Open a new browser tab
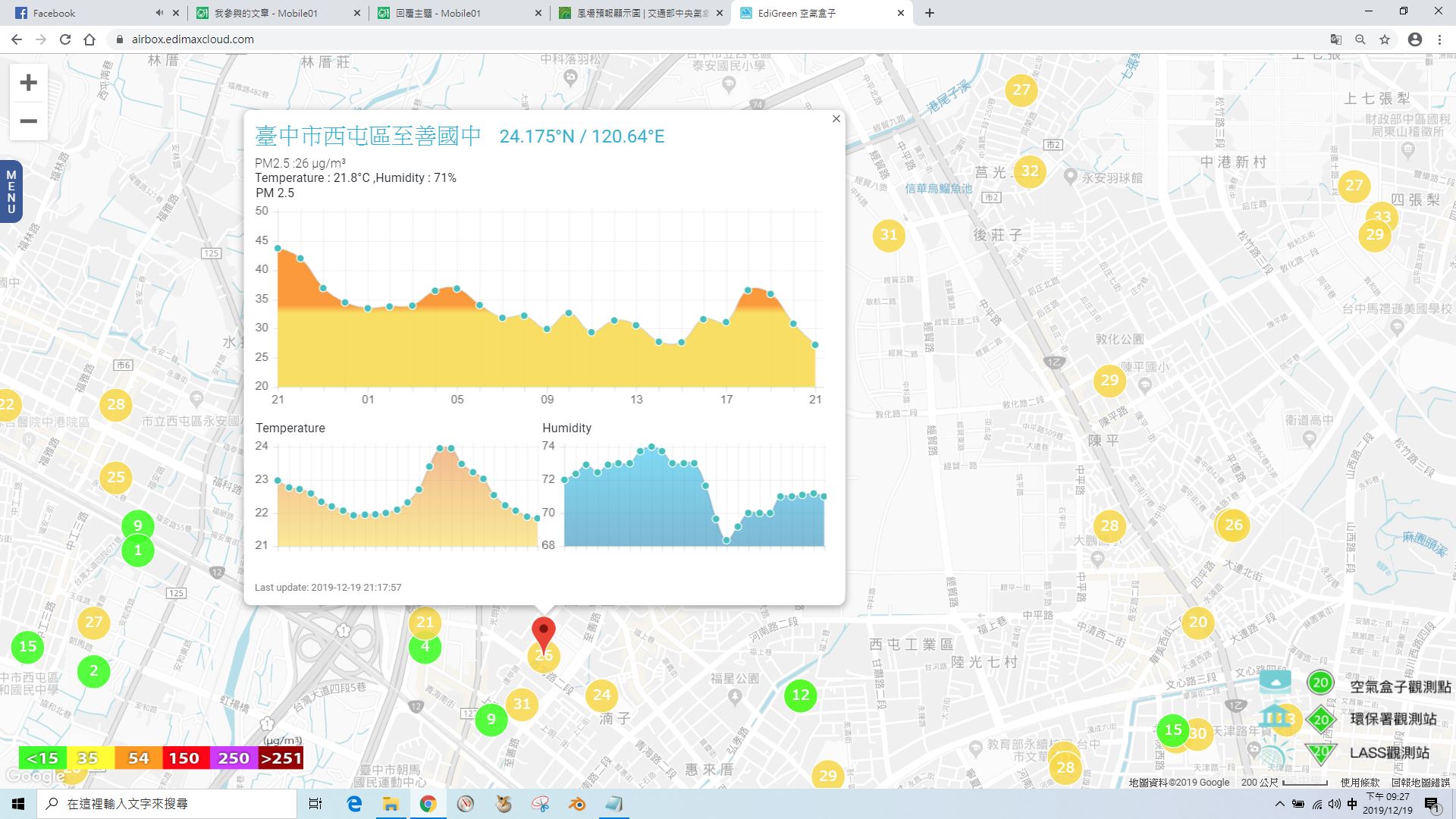The height and width of the screenshot is (819, 1456). pyautogui.click(x=929, y=13)
